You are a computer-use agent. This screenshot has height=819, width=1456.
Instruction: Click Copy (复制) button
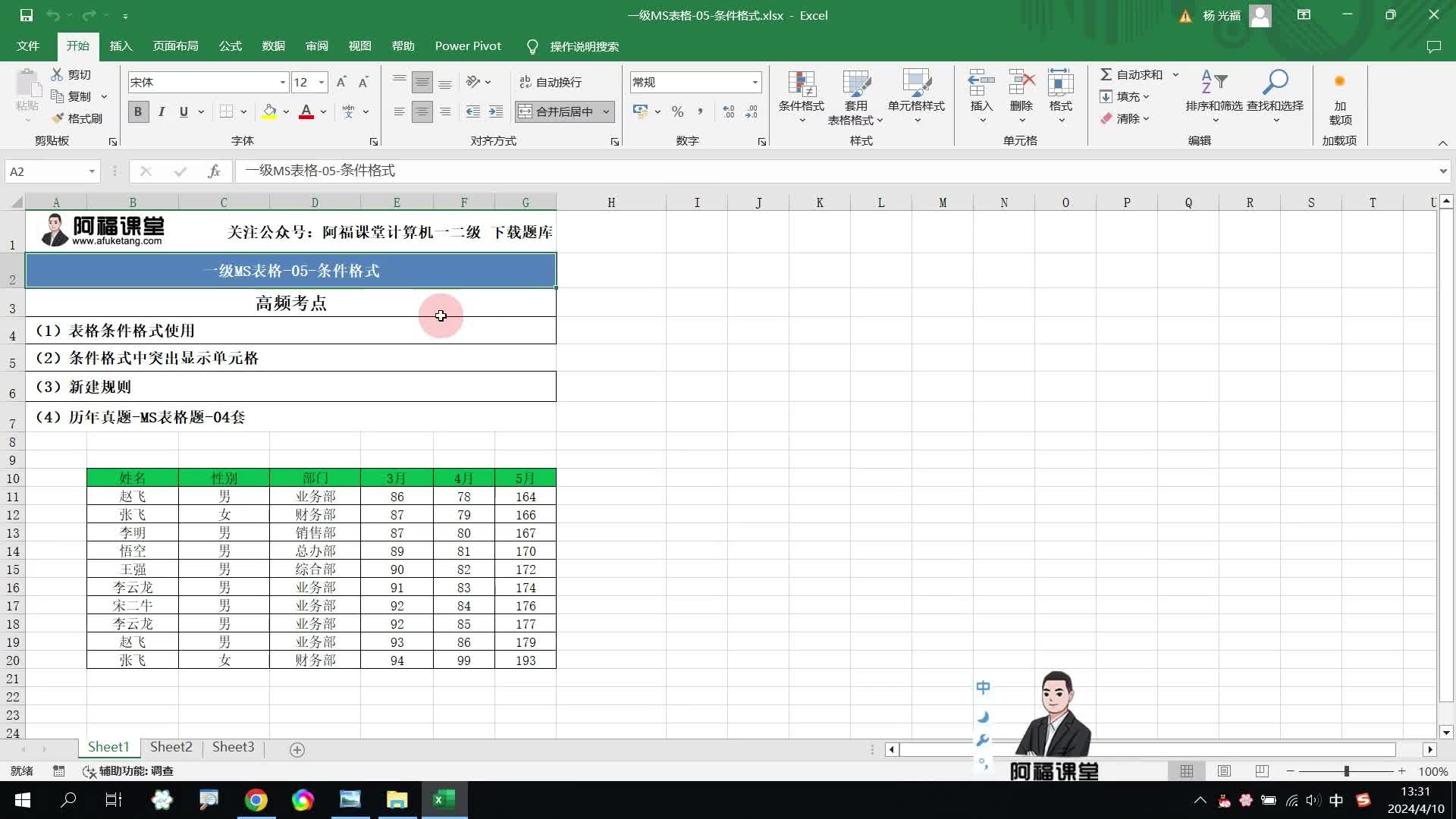point(71,96)
